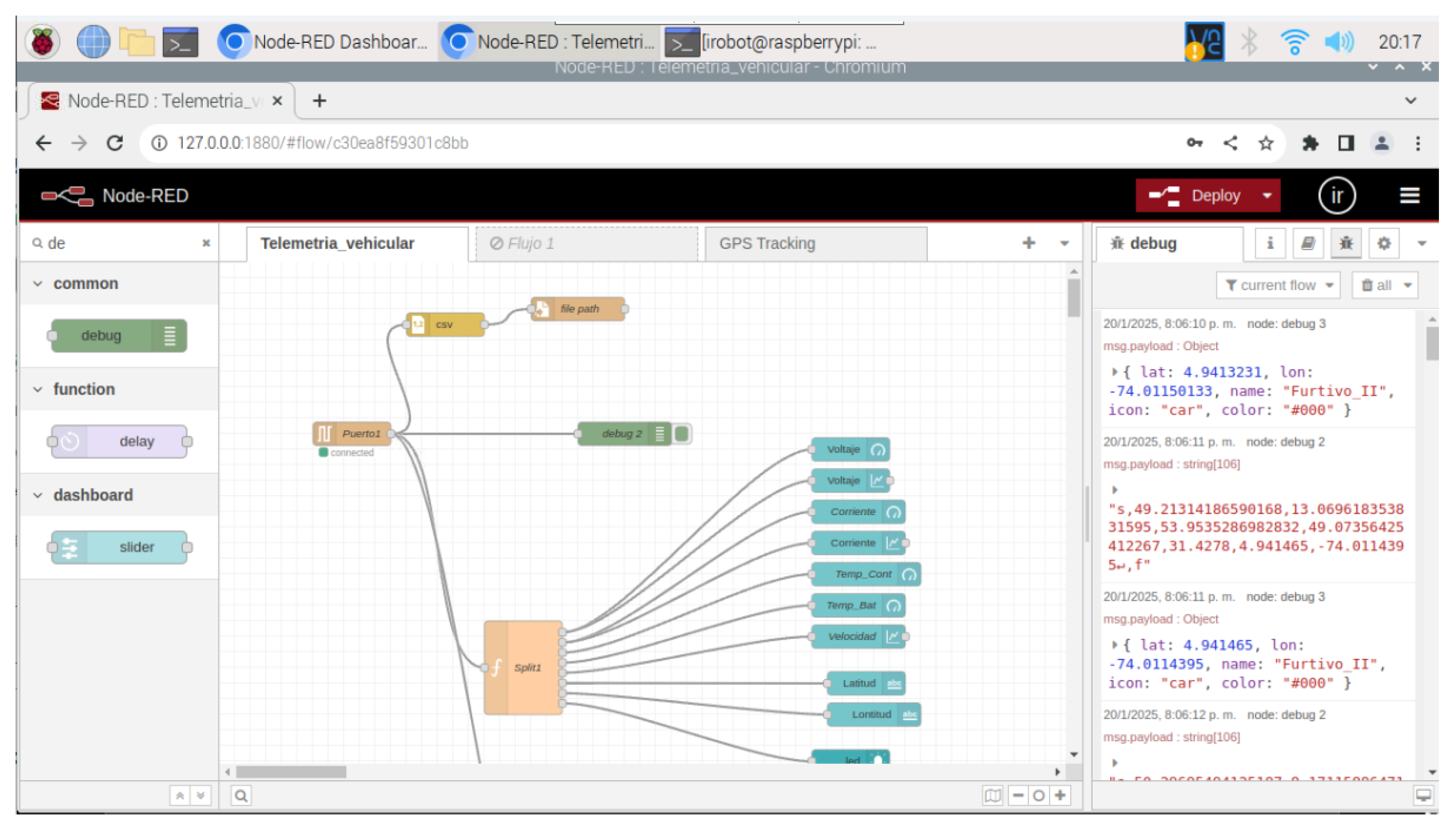Switch to the disabled Flujo 1 tab
The width and height of the screenshot is (1456, 832).
coord(530,244)
